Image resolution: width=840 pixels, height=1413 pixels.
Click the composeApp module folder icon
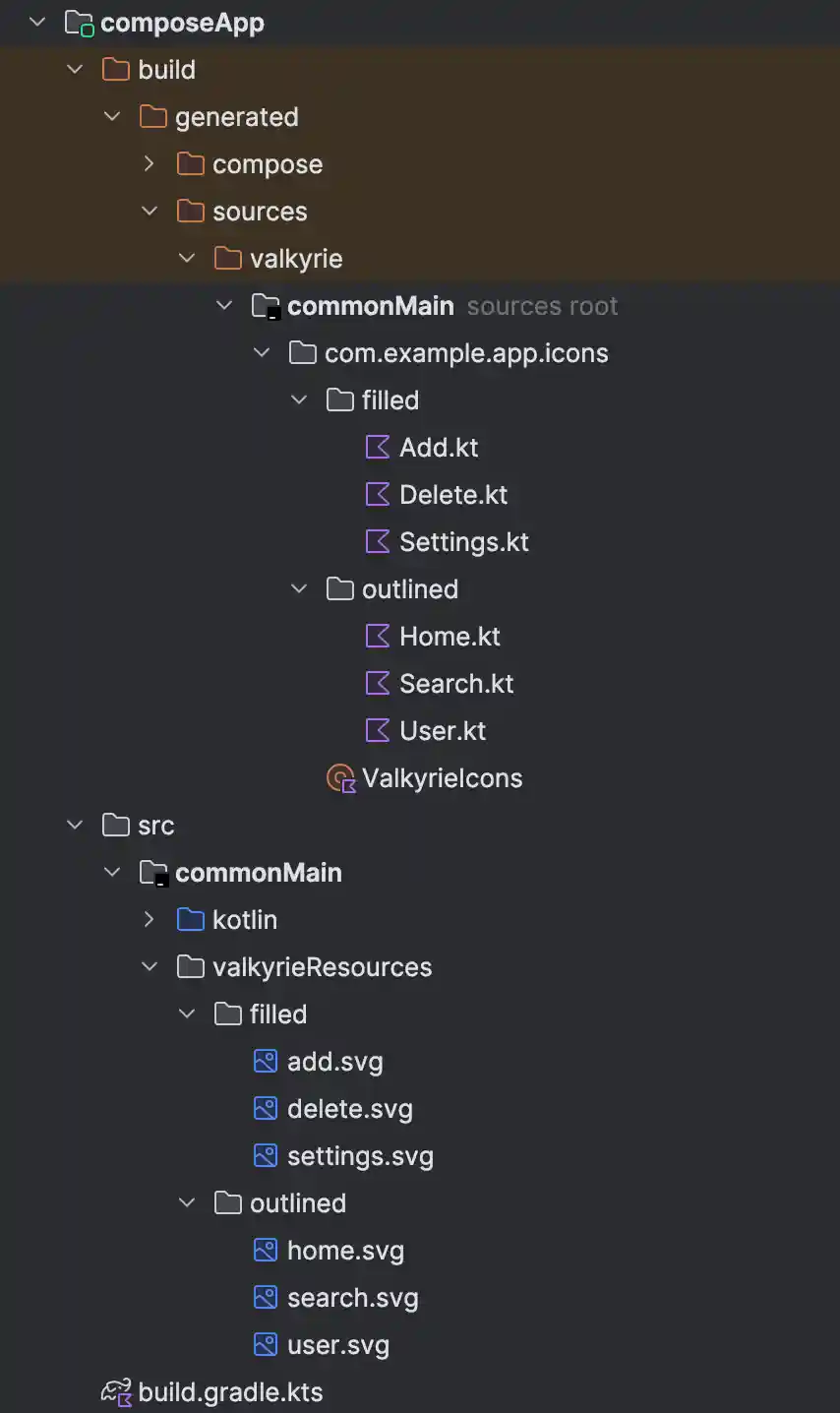79,23
